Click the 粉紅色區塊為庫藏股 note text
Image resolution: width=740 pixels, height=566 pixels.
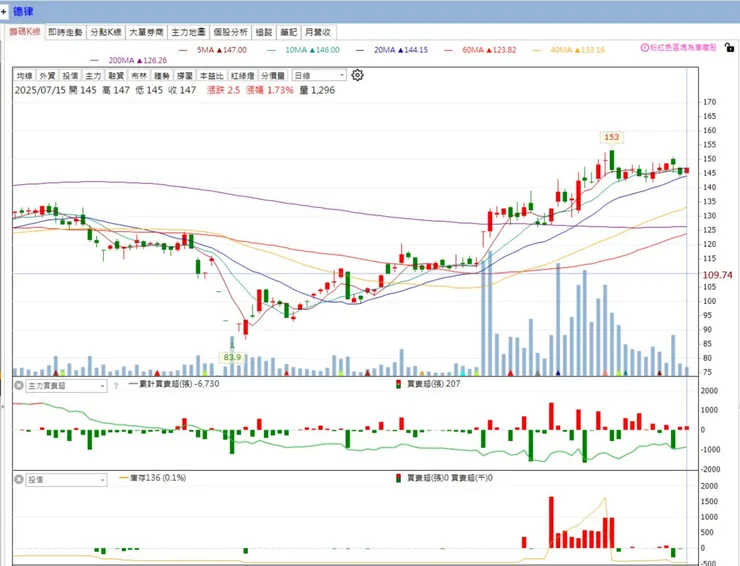683,48
